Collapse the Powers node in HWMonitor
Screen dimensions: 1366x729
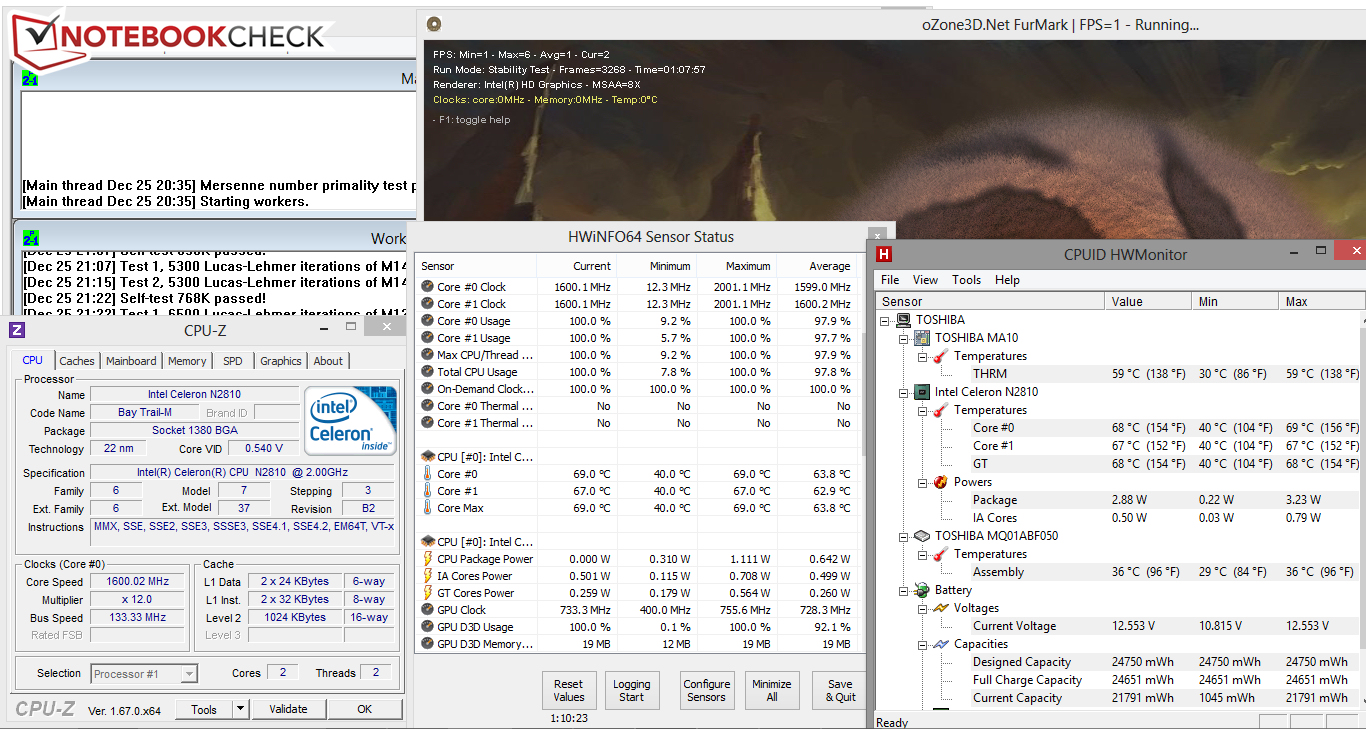coord(922,482)
